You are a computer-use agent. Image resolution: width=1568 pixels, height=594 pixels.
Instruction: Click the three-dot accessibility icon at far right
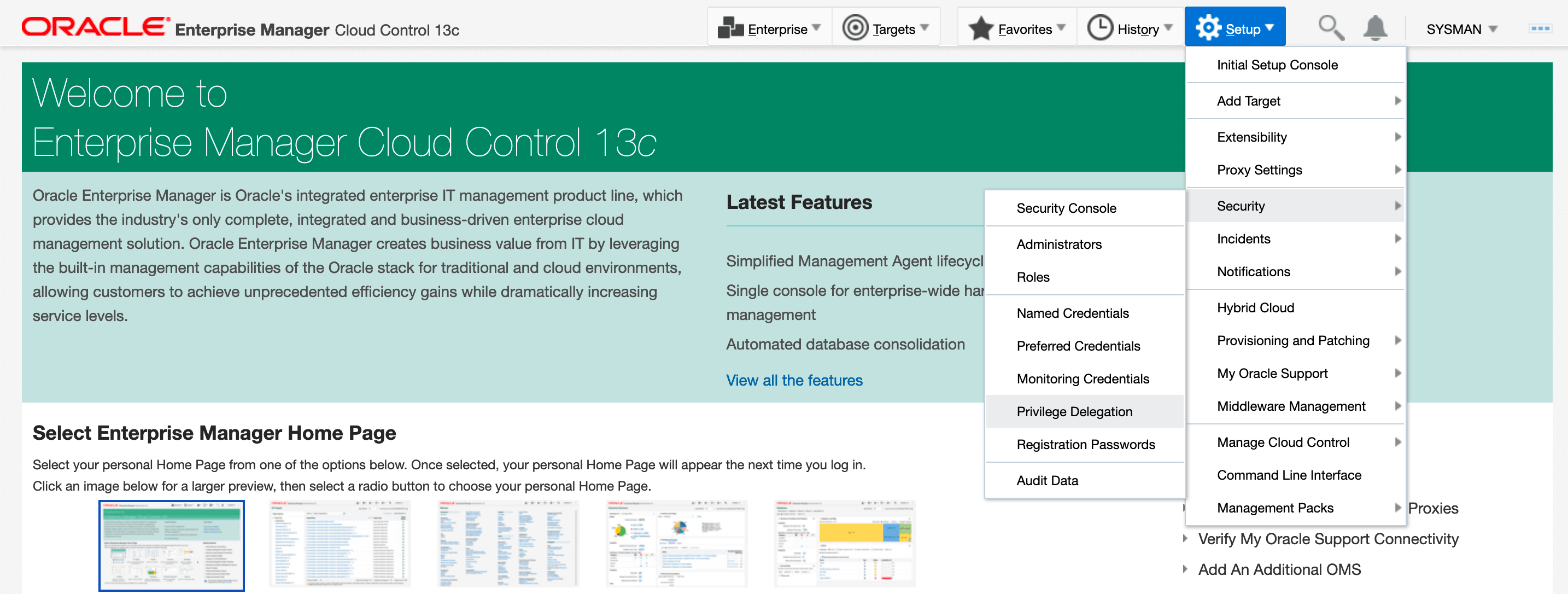coord(1540,28)
